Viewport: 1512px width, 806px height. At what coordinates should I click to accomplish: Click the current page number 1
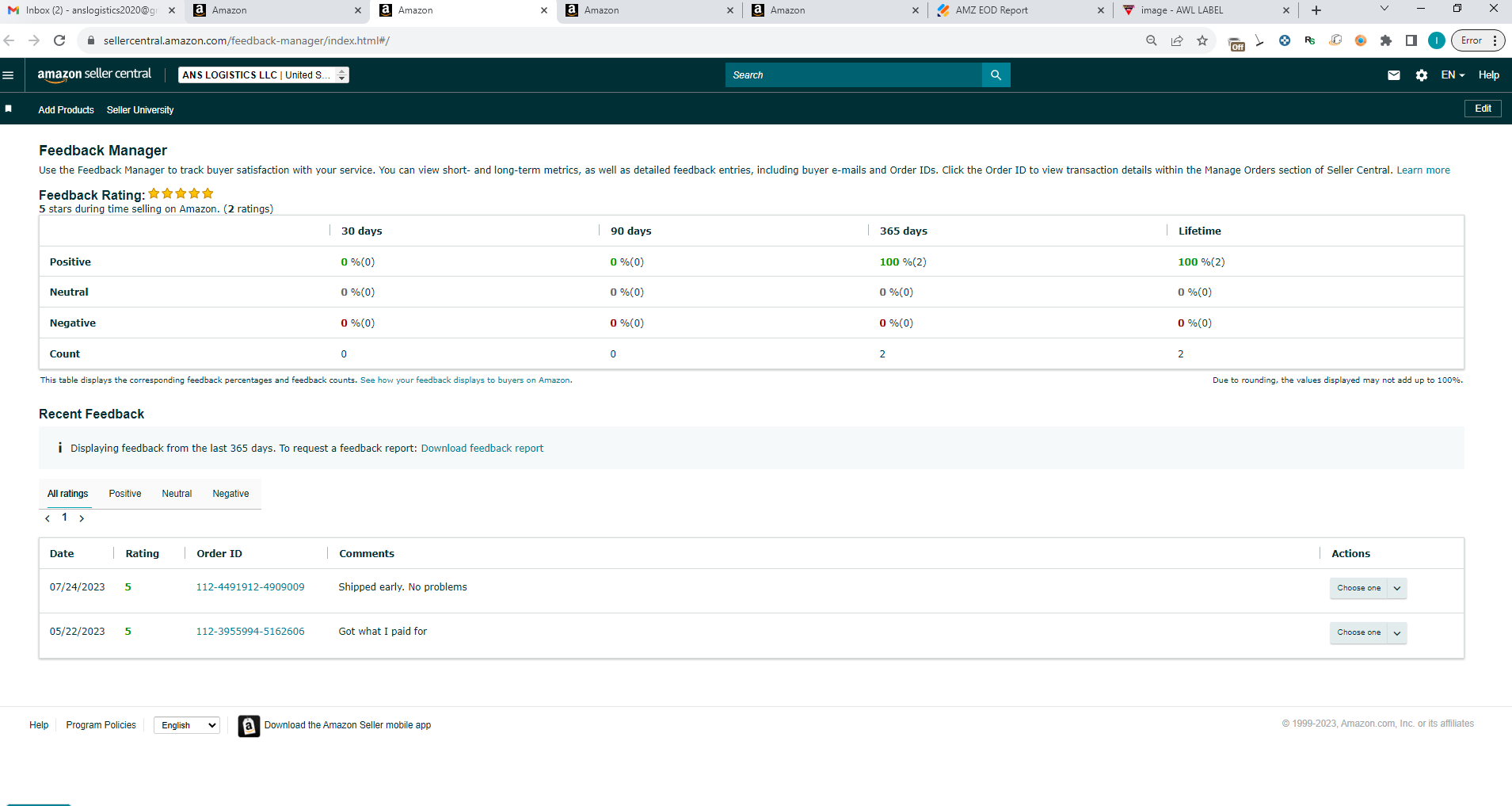coord(64,518)
